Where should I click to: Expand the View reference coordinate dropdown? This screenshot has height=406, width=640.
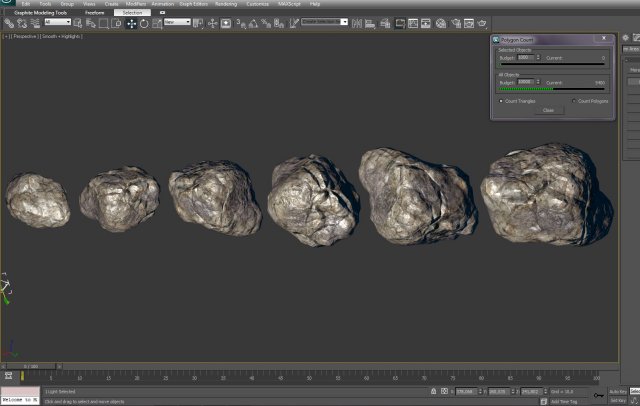(176, 22)
